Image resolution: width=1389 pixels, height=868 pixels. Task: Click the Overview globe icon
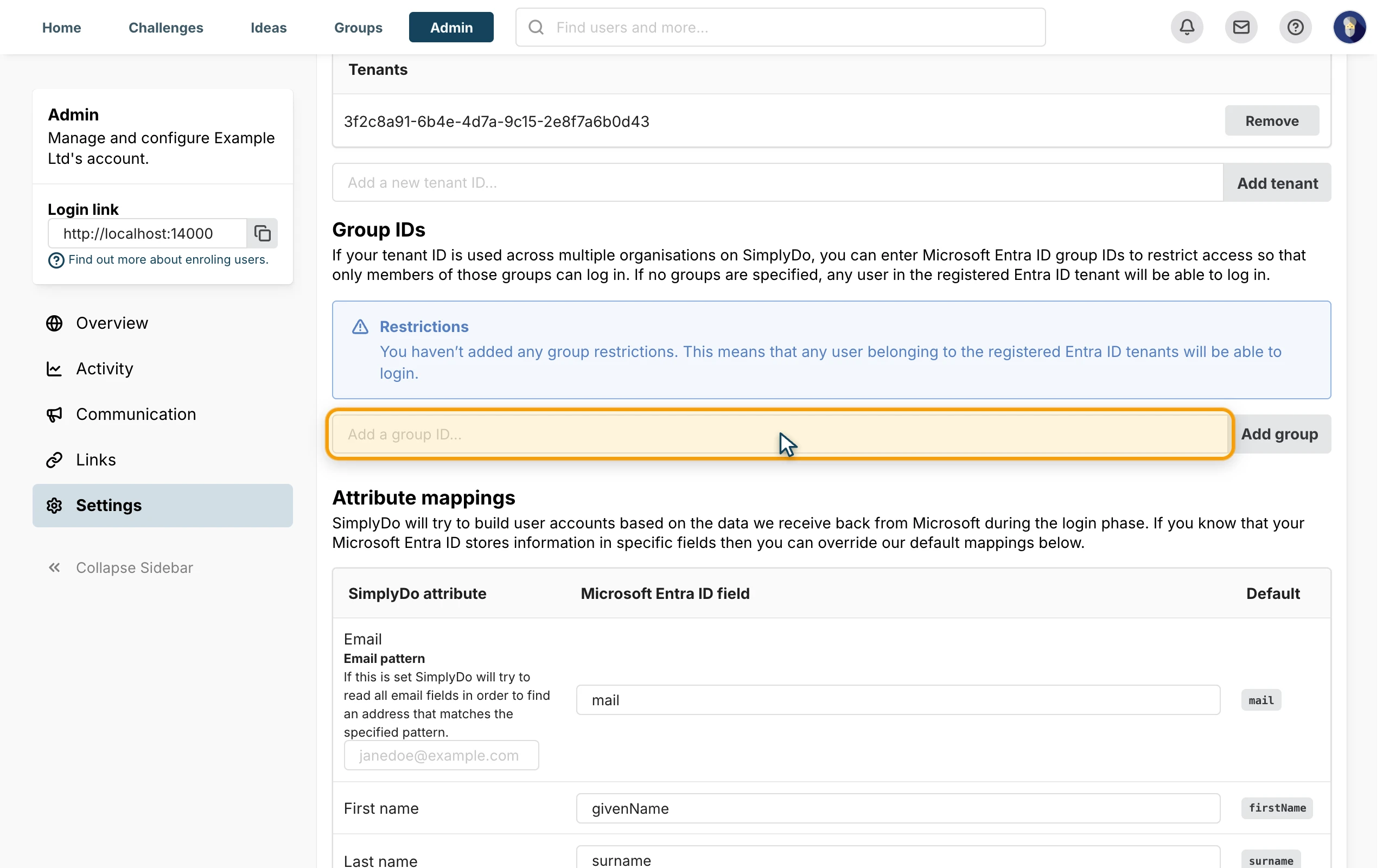point(54,323)
